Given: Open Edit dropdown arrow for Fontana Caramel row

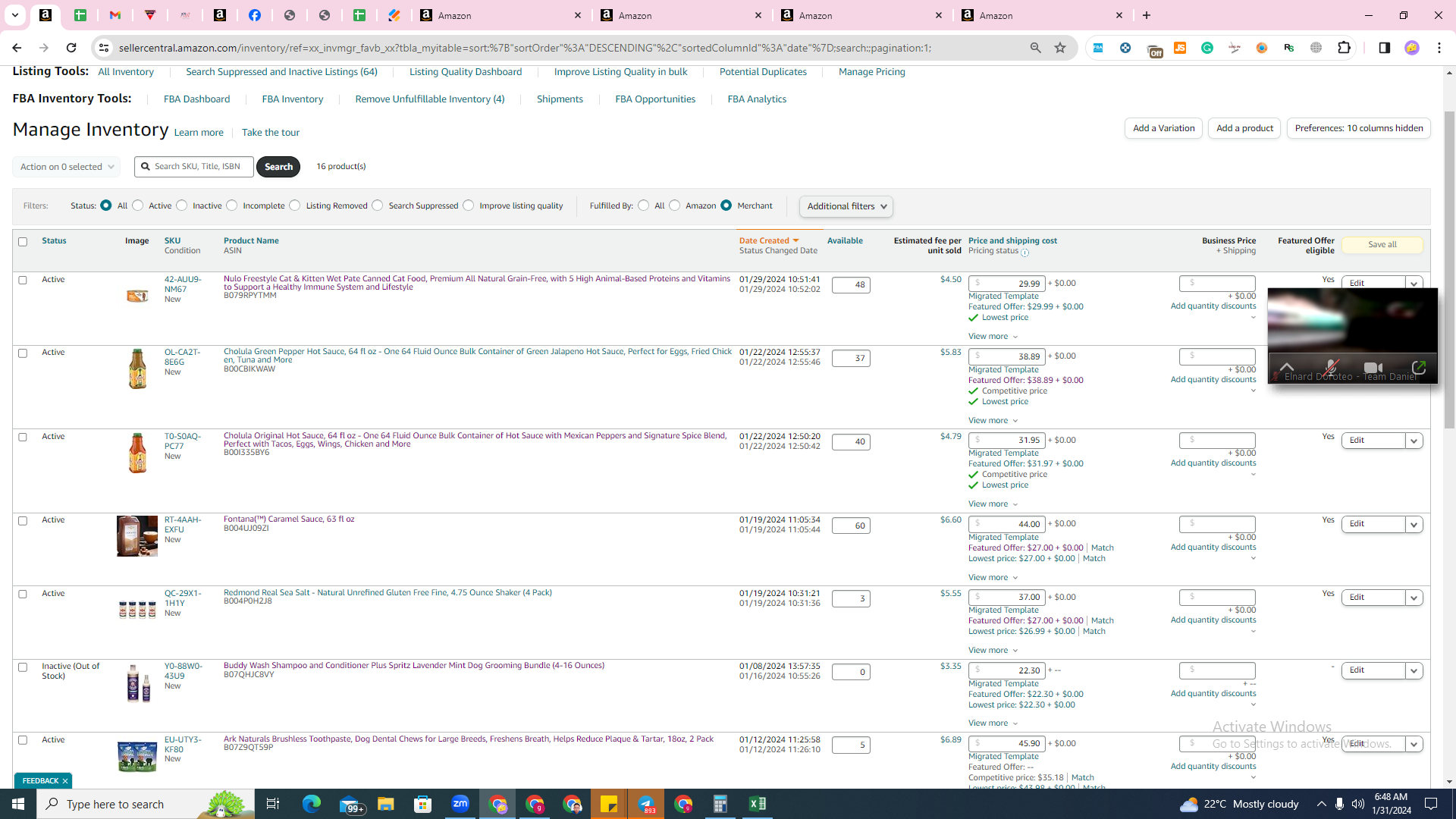Looking at the screenshot, I should [1414, 524].
